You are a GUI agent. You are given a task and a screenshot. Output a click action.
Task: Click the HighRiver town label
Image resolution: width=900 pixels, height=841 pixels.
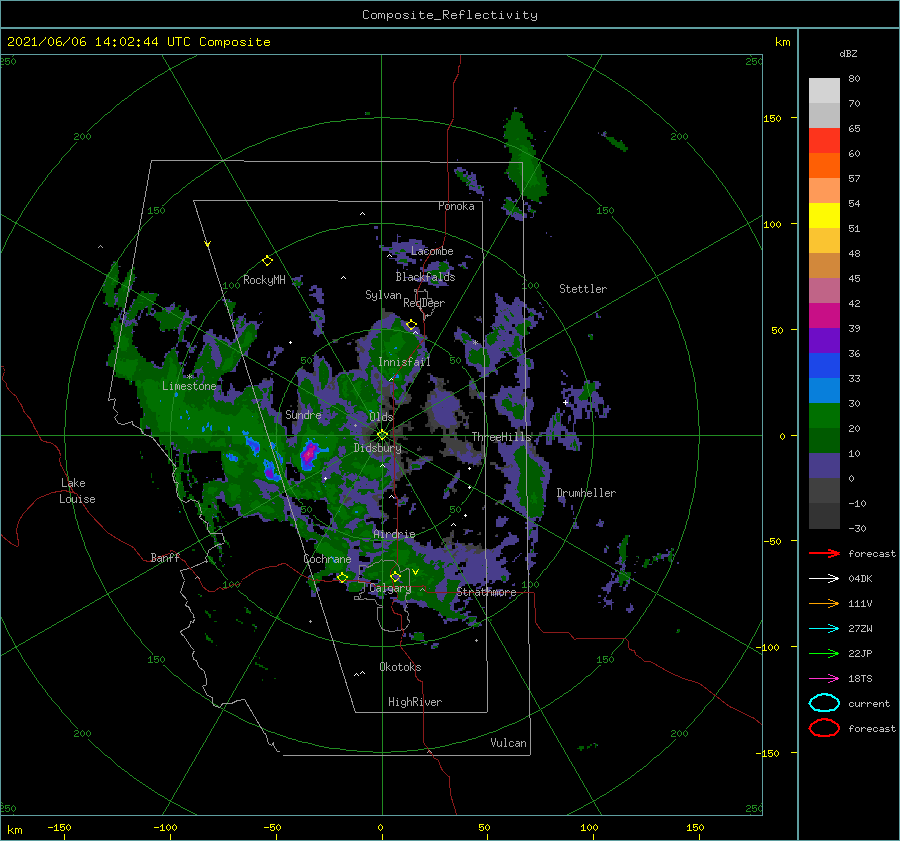(x=415, y=702)
